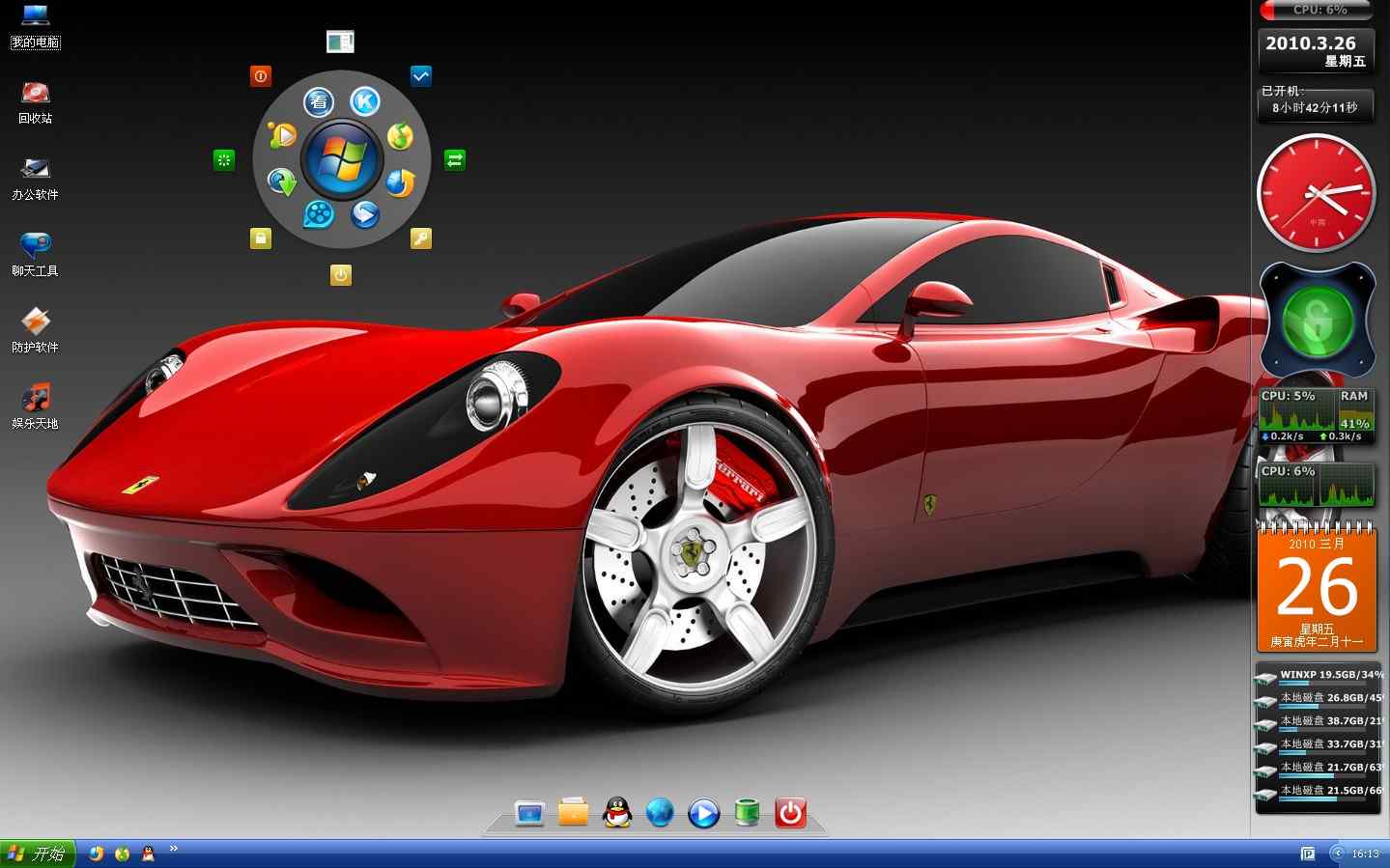The height and width of the screenshot is (868, 1390).
Task: Click the Windows logo orb in circular launcher
Action: click(x=341, y=159)
